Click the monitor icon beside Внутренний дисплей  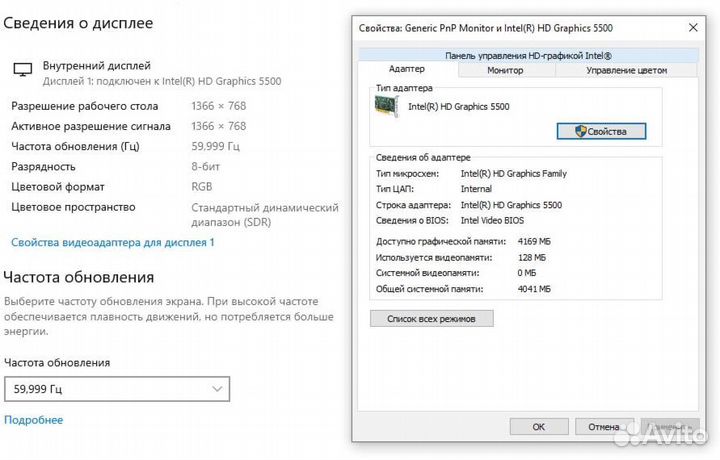click(22, 70)
